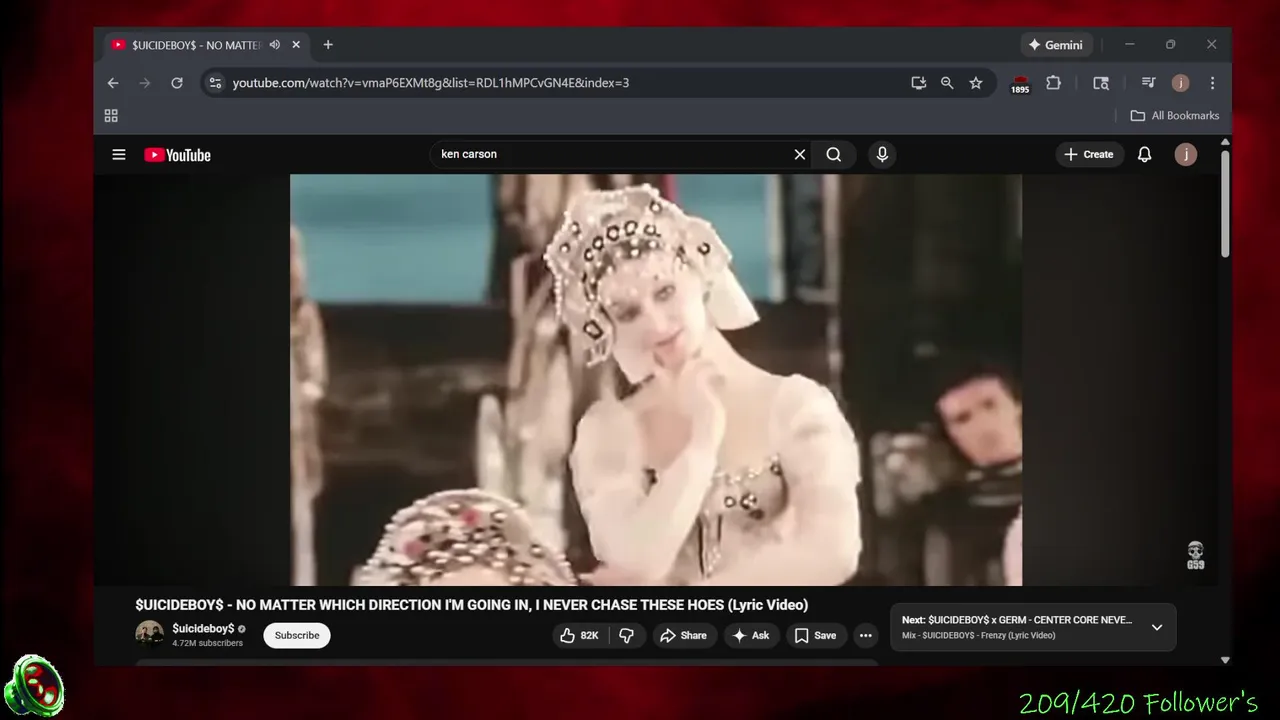Open the $uicideboy$ channel avatar
This screenshot has height=720, width=1280.
[150, 635]
